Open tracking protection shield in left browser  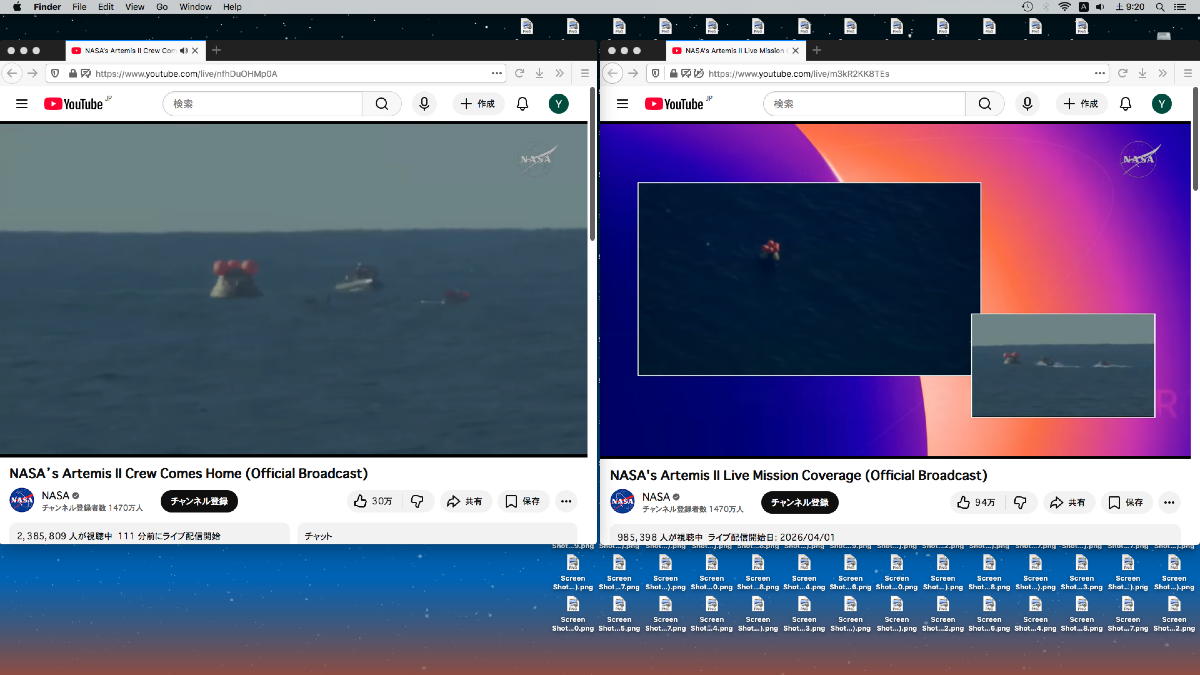[x=54, y=73]
